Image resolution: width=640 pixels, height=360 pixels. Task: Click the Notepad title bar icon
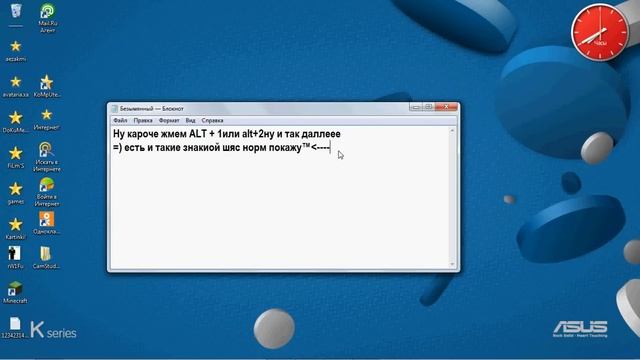coord(115,109)
